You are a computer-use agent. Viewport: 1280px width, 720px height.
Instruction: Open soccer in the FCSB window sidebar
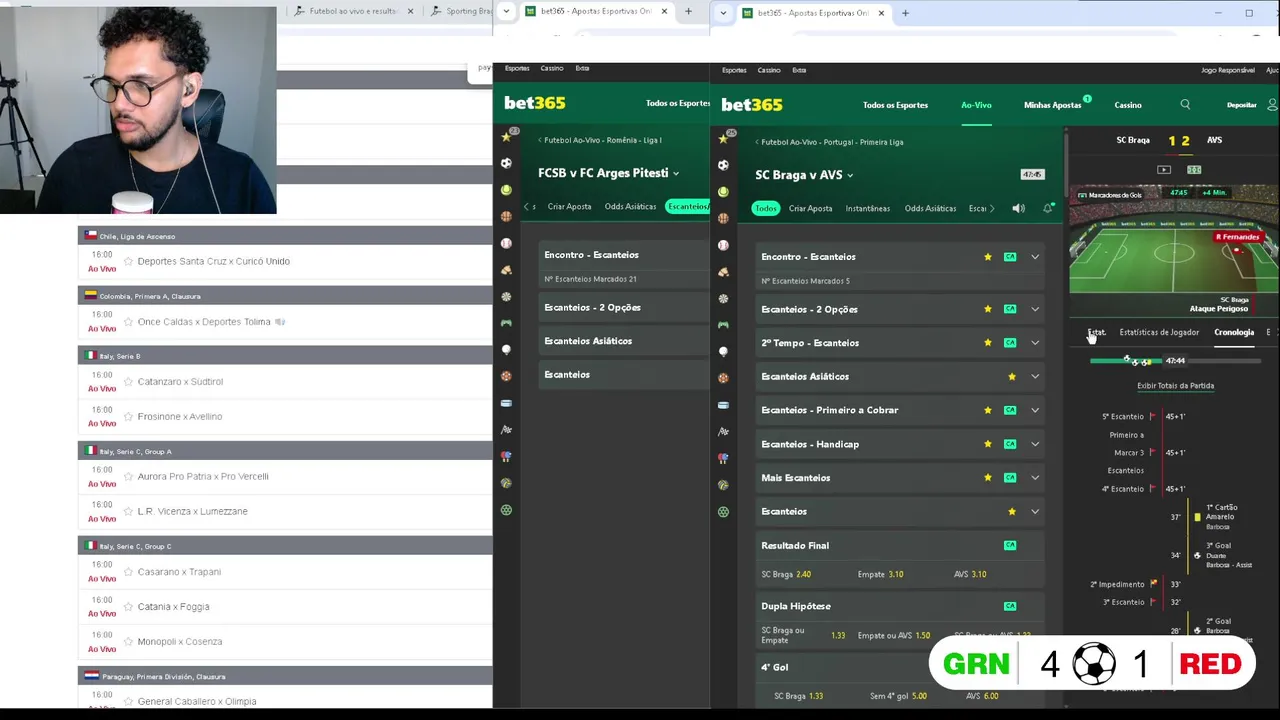tap(506, 163)
